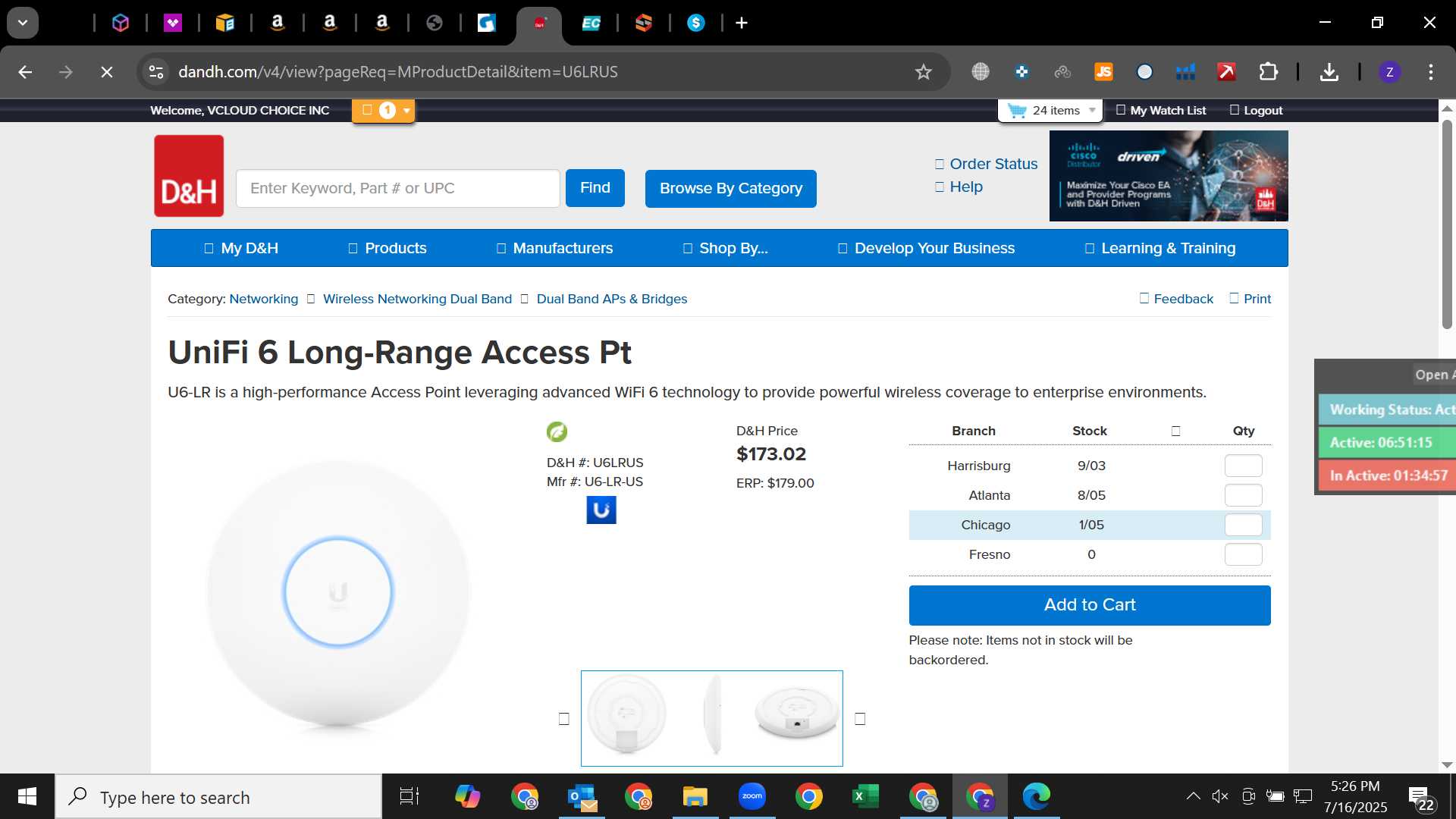
Task: Open the Shop By... menu
Action: [x=725, y=248]
